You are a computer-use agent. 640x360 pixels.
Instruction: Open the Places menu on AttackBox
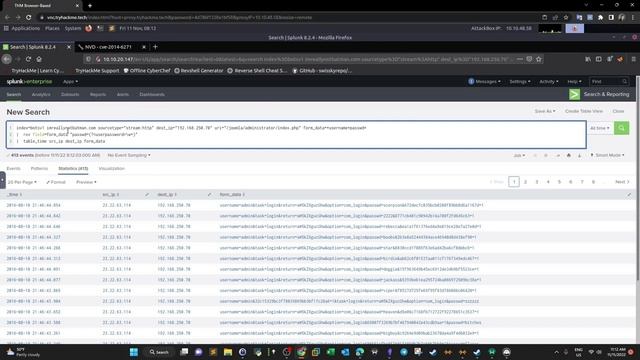click(52, 29)
